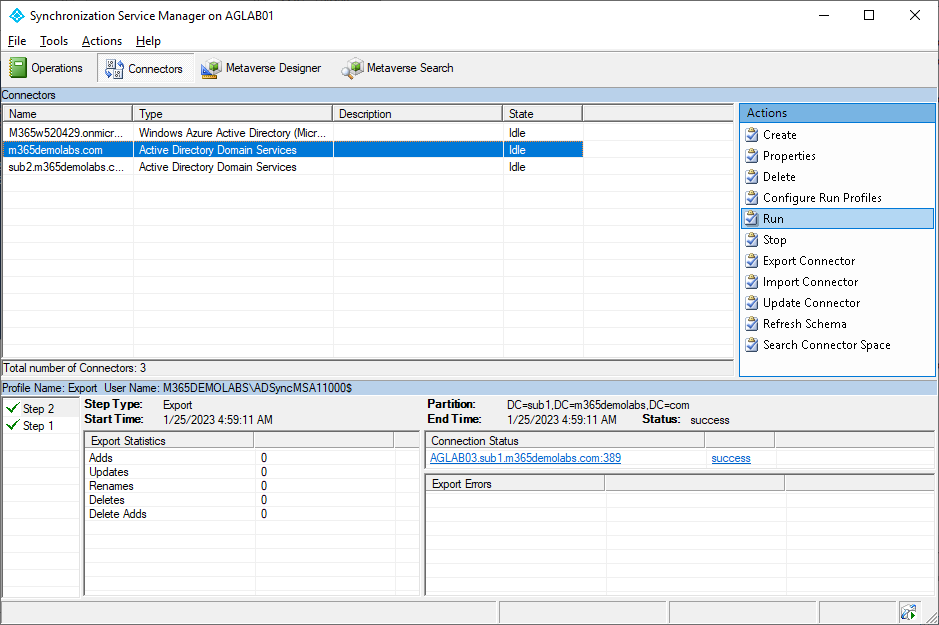Open the Tools menu
This screenshot has width=939, height=625.
54,41
